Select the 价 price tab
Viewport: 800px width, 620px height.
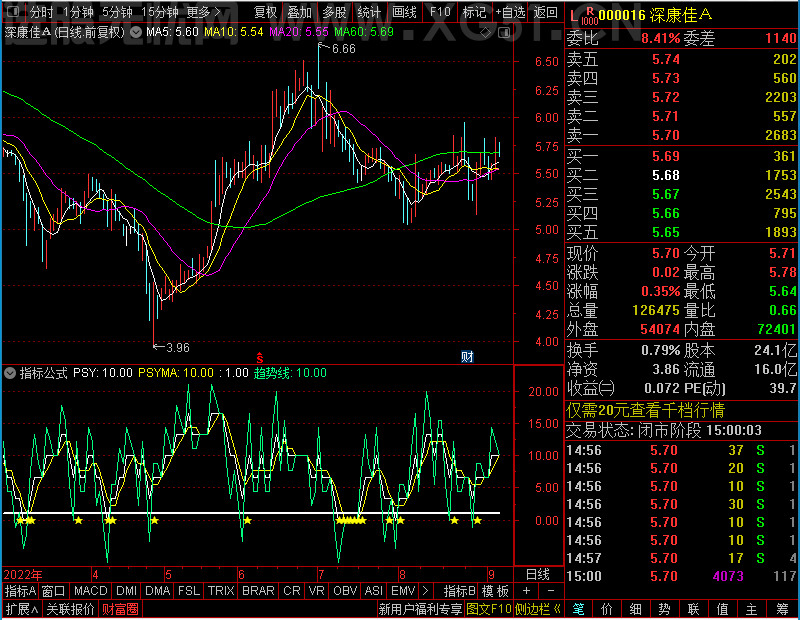(607, 609)
